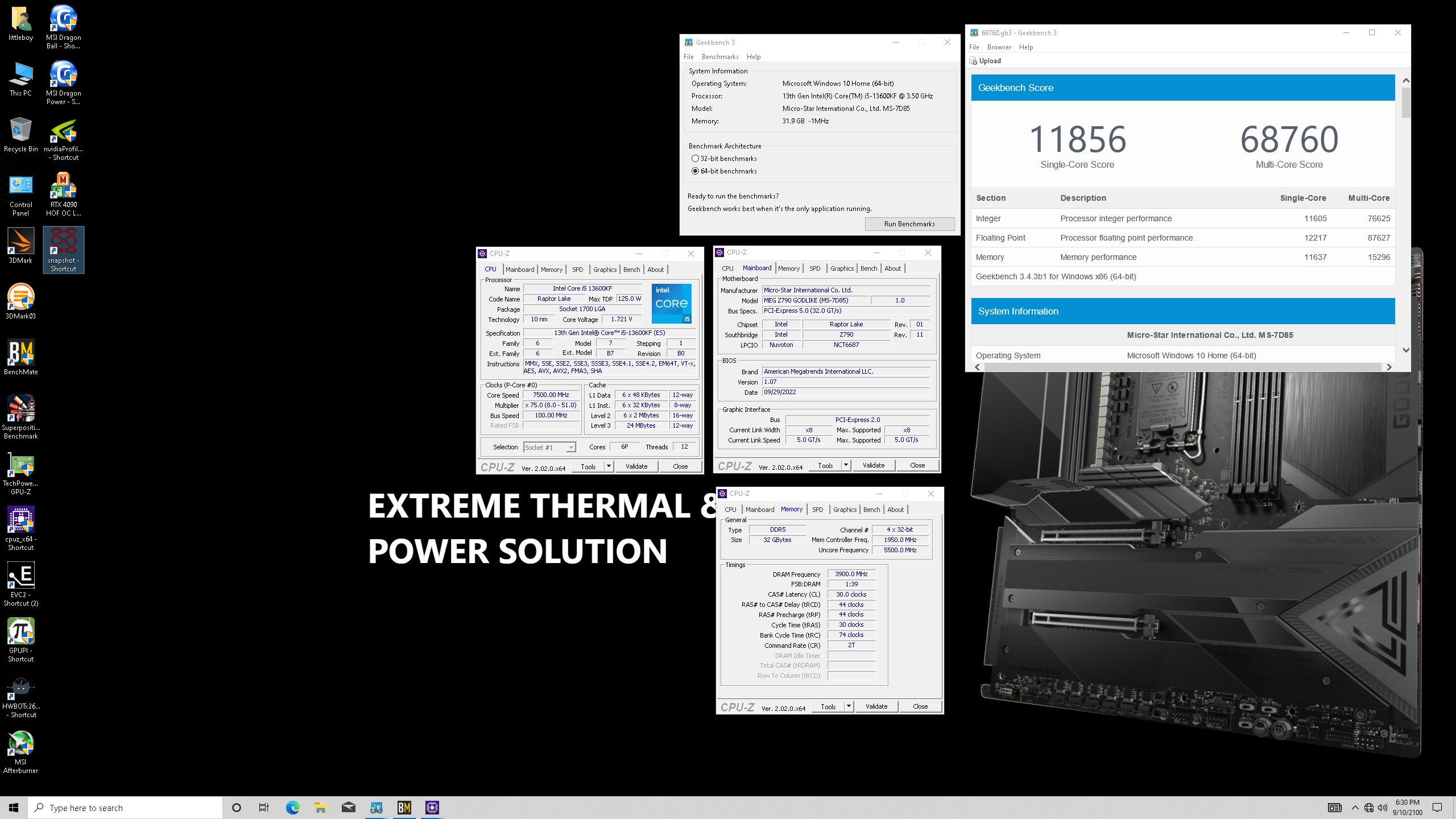The width and height of the screenshot is (1456, 819).
Task: Switch to Memory tab in CPU-Z CPU window
Action: point(552,270)
